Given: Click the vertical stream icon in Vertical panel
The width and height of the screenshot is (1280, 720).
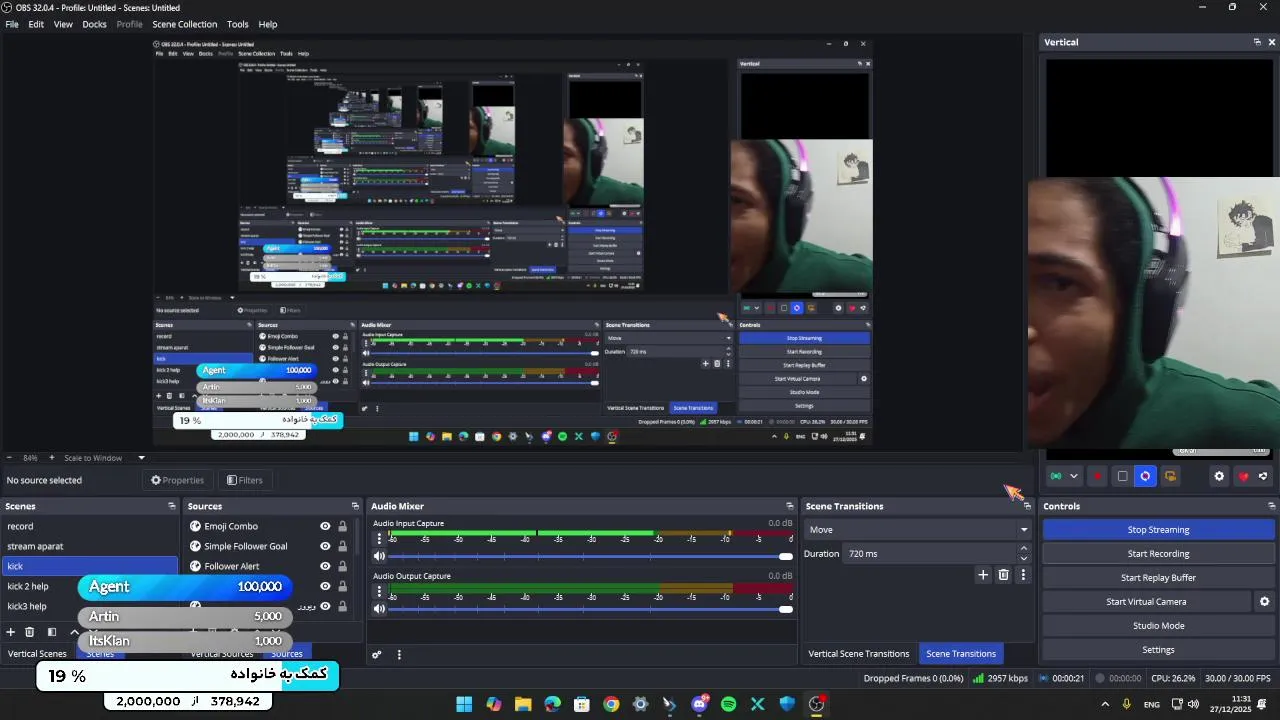Looking at the screenshot, I should coord(1055,476).
